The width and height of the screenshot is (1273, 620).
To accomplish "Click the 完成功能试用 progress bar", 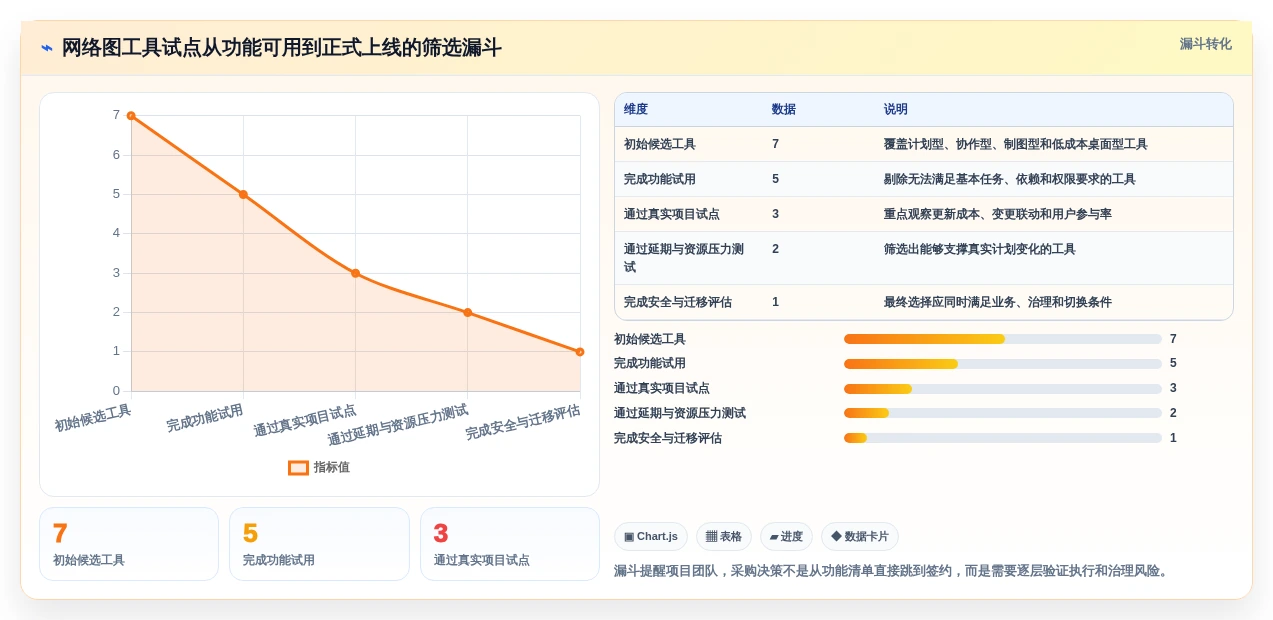I will pyautogui.click(x=1003, y=364).
